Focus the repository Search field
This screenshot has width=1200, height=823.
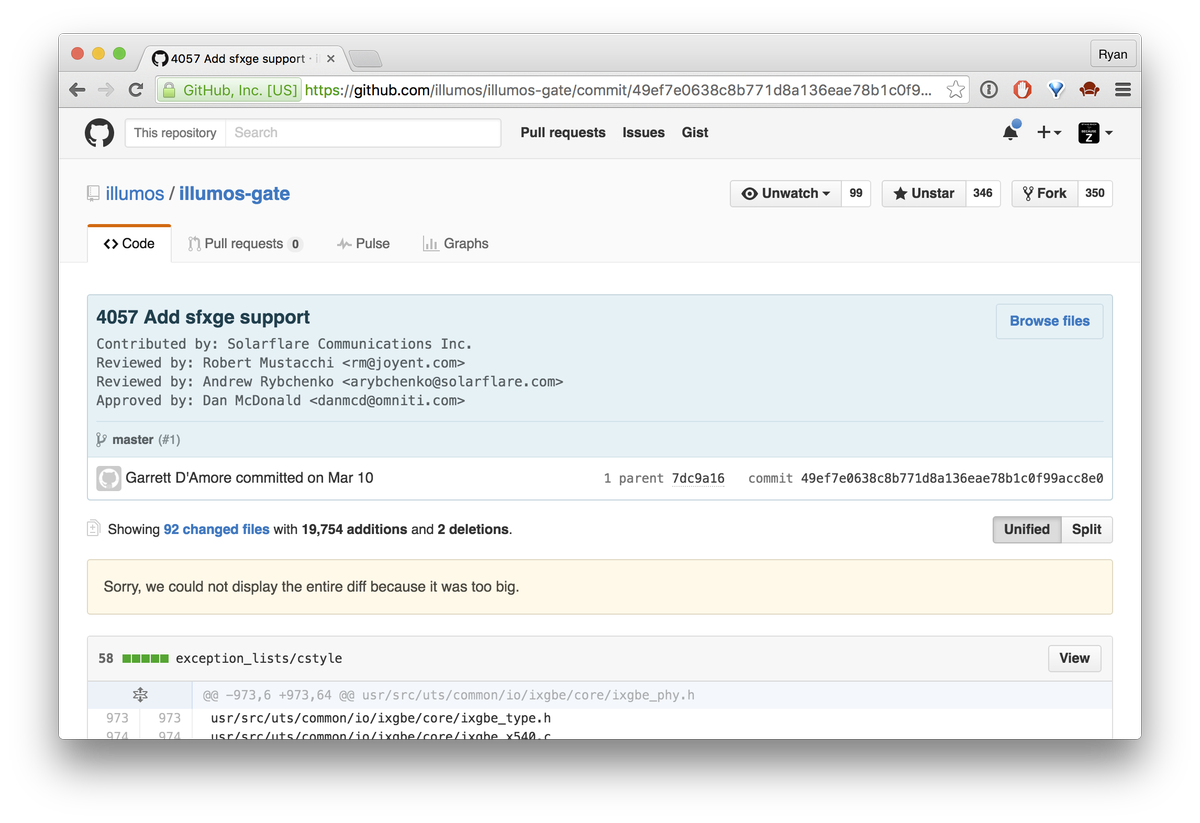click(362, 133)
